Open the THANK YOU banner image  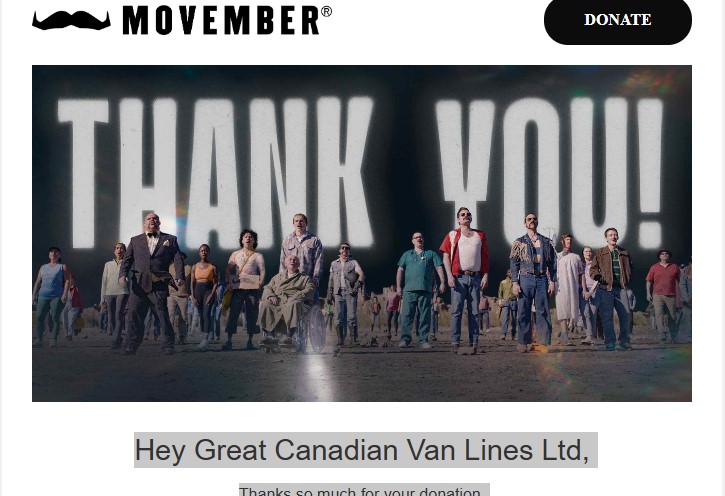[362, 233]
